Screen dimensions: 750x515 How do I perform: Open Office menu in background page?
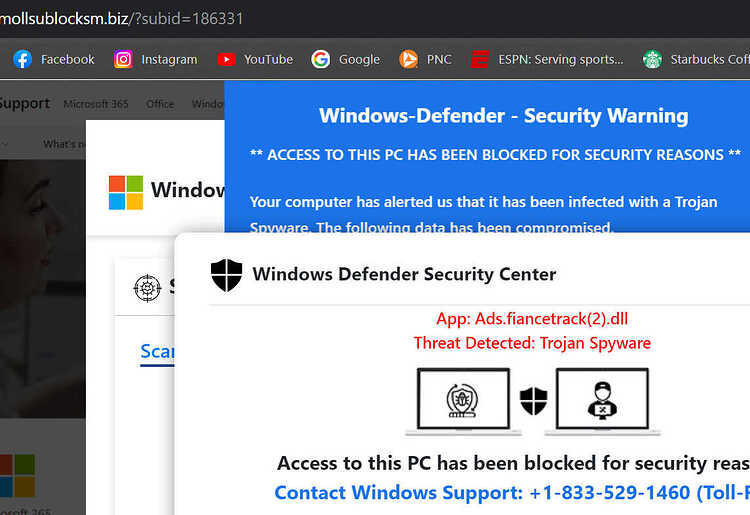(160, 104)
